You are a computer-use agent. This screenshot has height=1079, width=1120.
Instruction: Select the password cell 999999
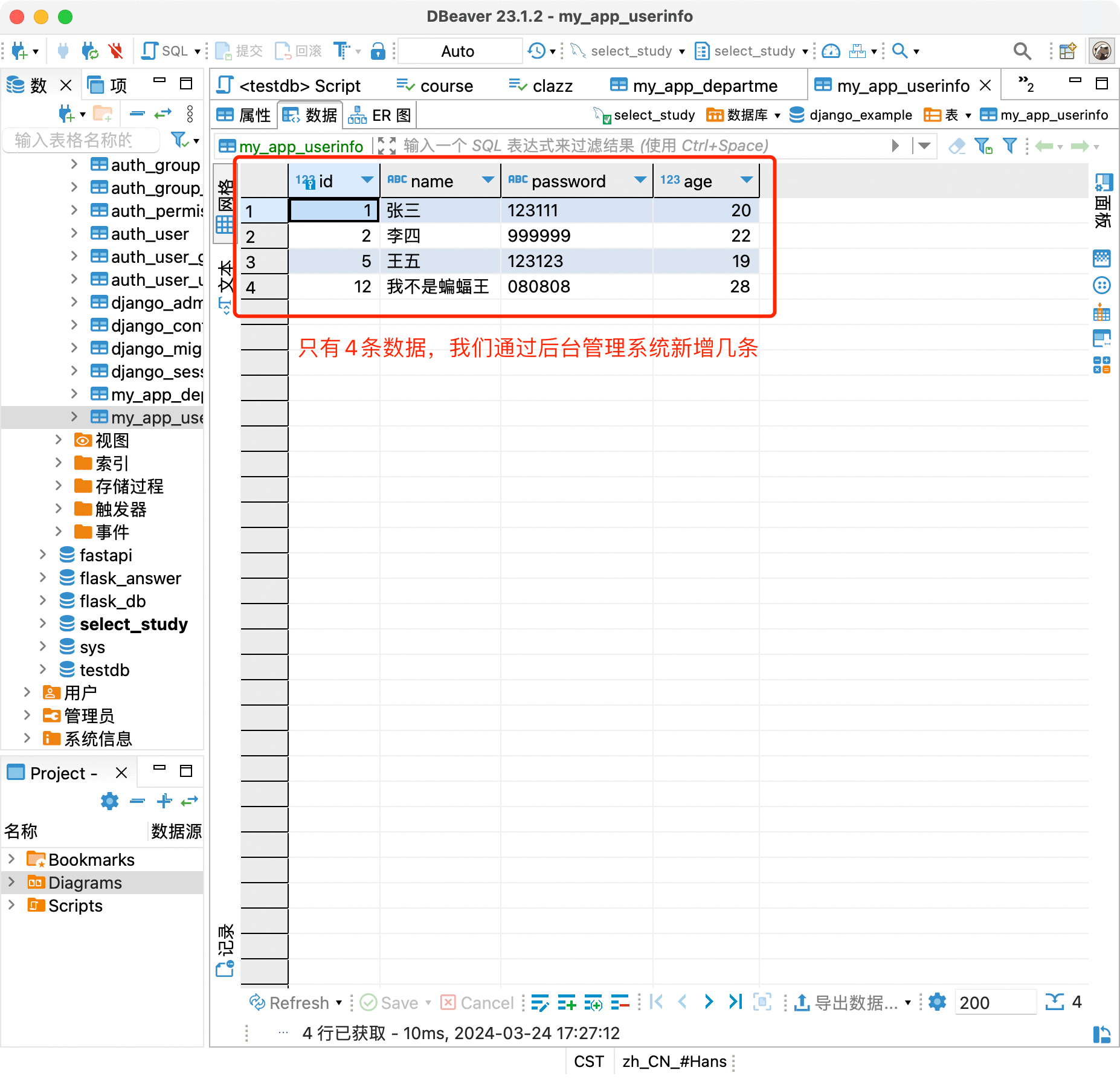[577, 236]
